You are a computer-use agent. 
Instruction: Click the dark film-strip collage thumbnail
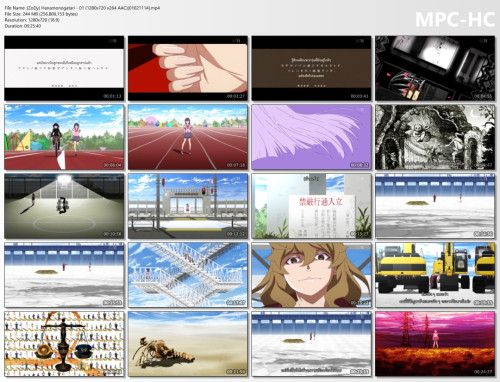click(435, 68)
